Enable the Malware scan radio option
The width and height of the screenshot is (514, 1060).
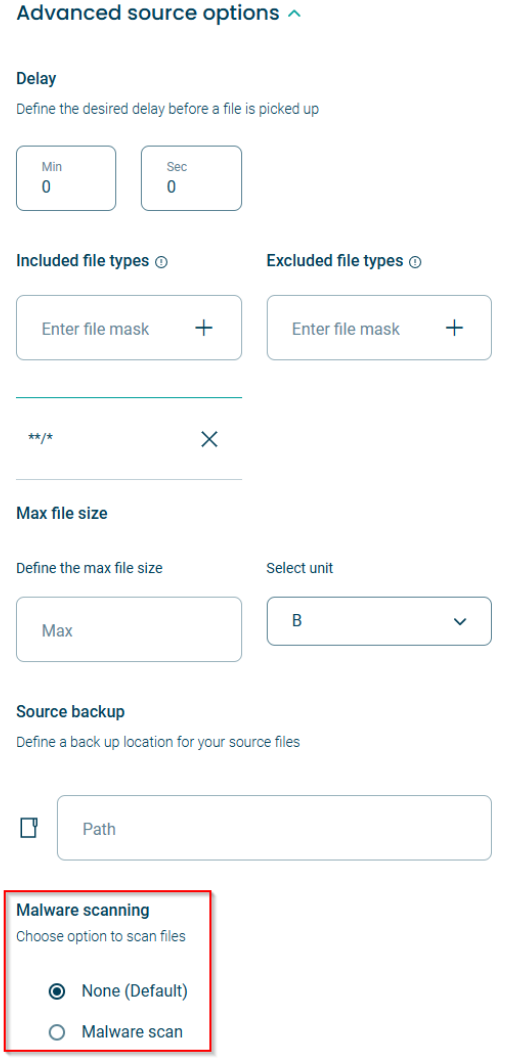pyautogui.click(x=57, y=1032)
